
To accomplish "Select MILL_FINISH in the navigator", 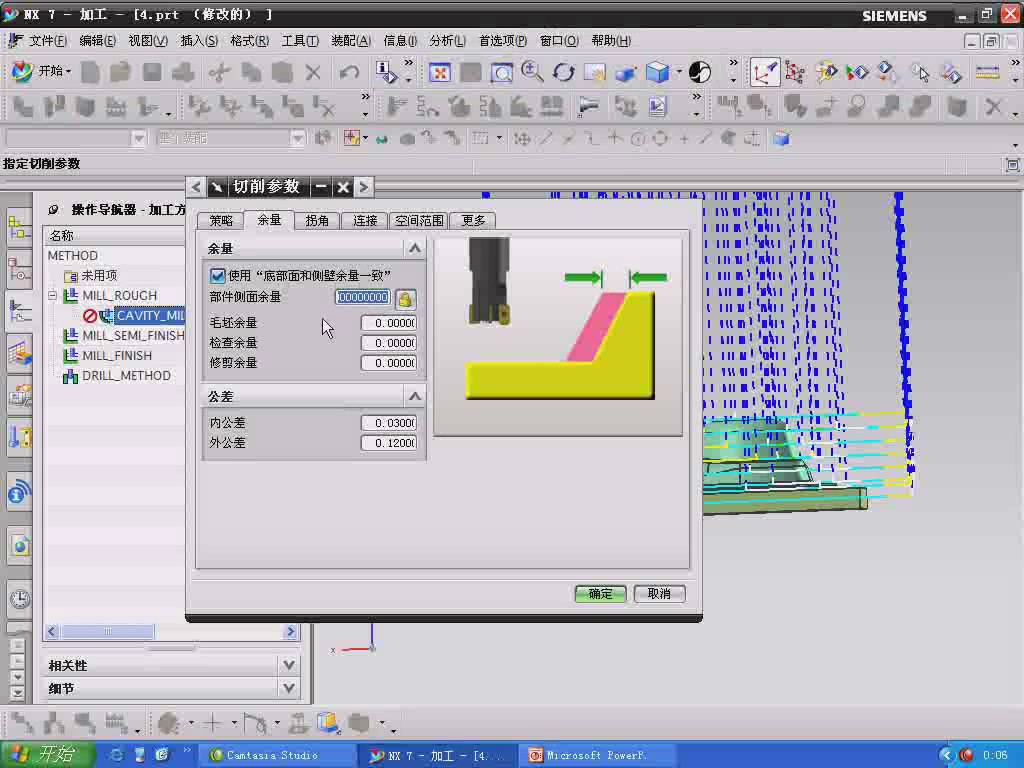I will pyautogui.click(x=117, y=356).
